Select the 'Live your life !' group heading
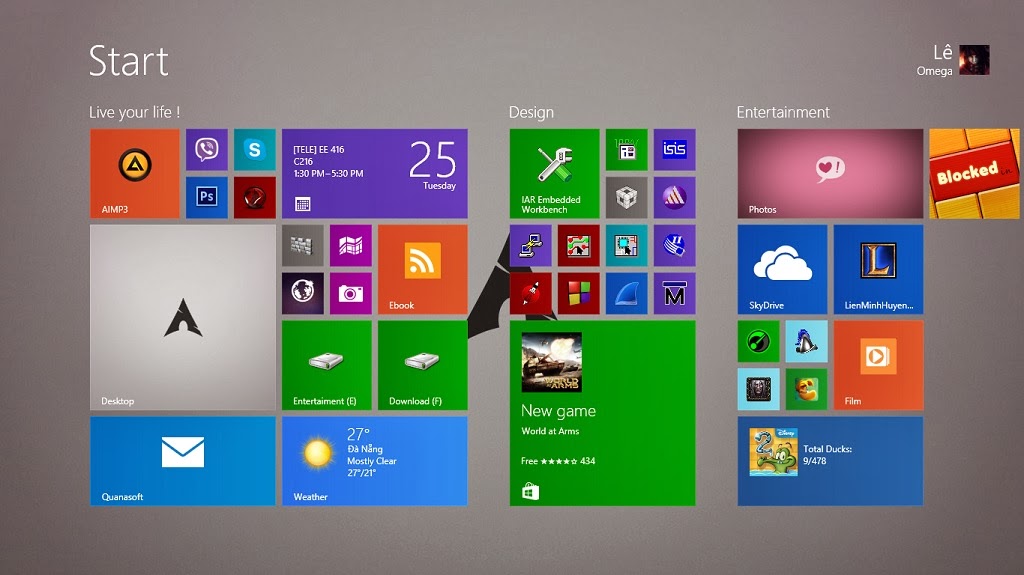The image size is (1024, 575). pos(135,112)
